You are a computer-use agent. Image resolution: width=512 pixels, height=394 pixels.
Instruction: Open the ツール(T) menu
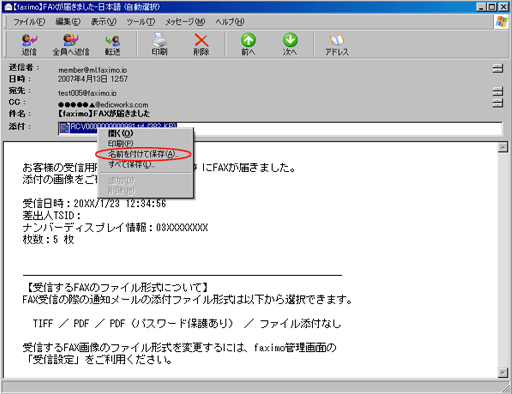tap(141, 22)
